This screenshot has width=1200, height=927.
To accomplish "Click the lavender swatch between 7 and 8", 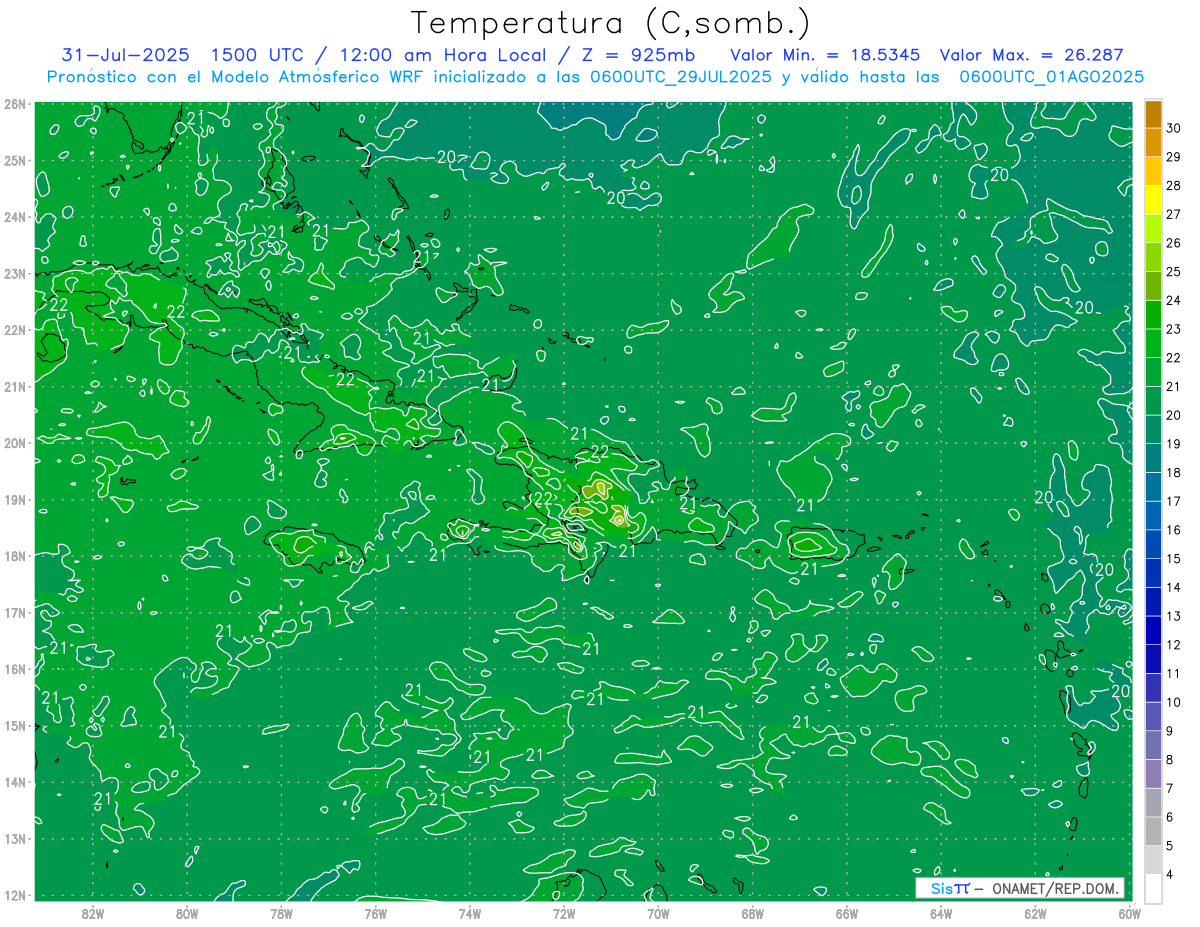I will click(1153, 773).
